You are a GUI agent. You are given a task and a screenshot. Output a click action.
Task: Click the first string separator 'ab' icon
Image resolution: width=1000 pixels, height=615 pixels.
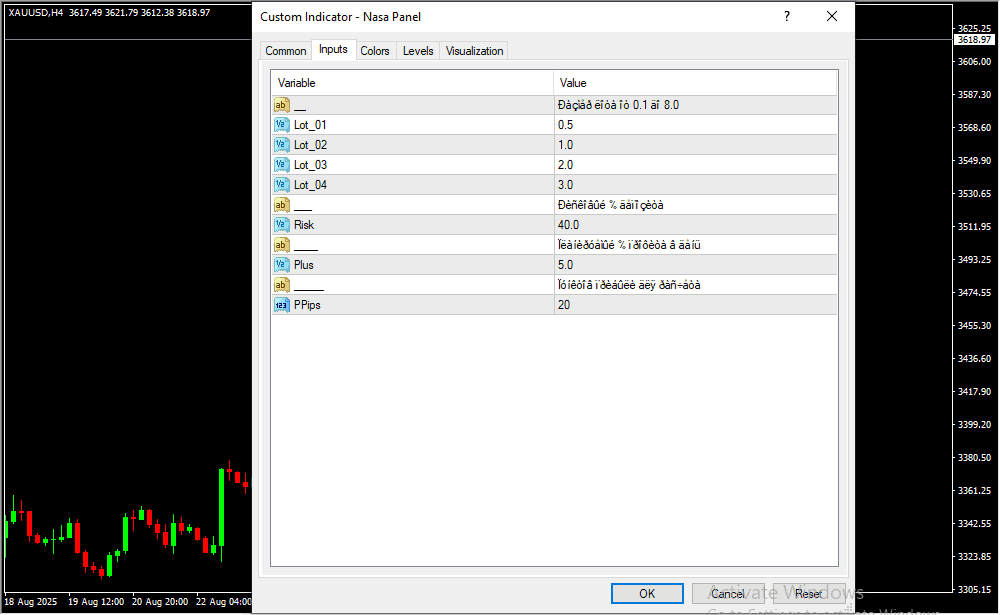(x=281, y=105)
